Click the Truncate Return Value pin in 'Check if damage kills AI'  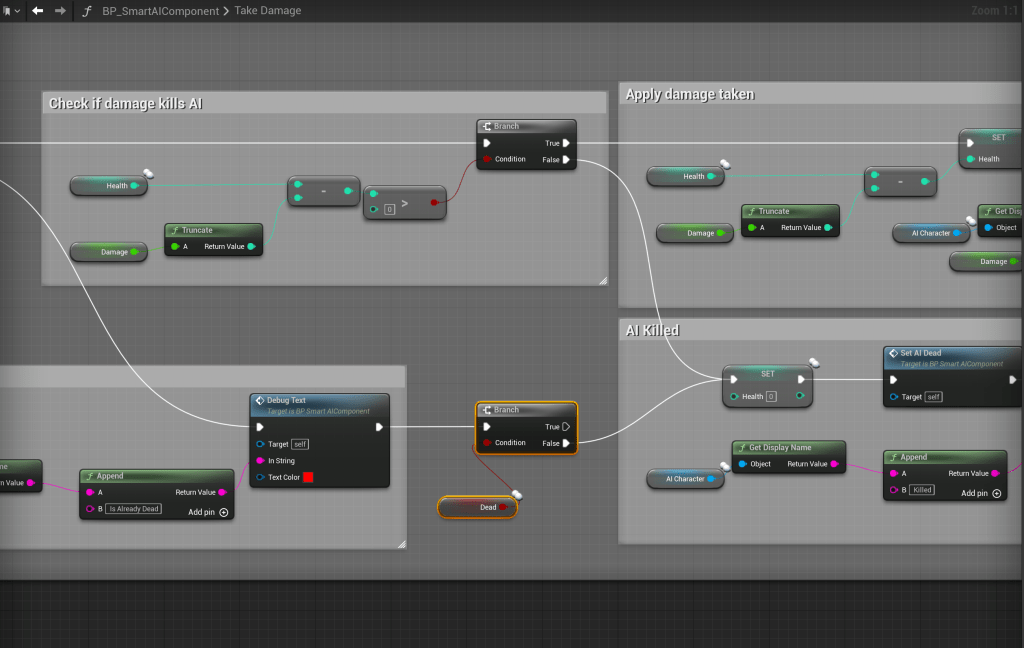click(251, 246)
